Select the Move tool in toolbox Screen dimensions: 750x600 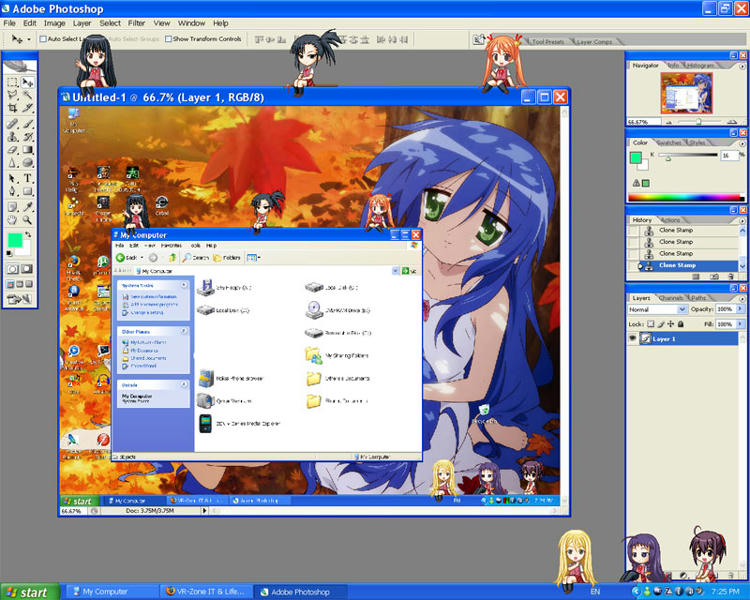point(28,82)
